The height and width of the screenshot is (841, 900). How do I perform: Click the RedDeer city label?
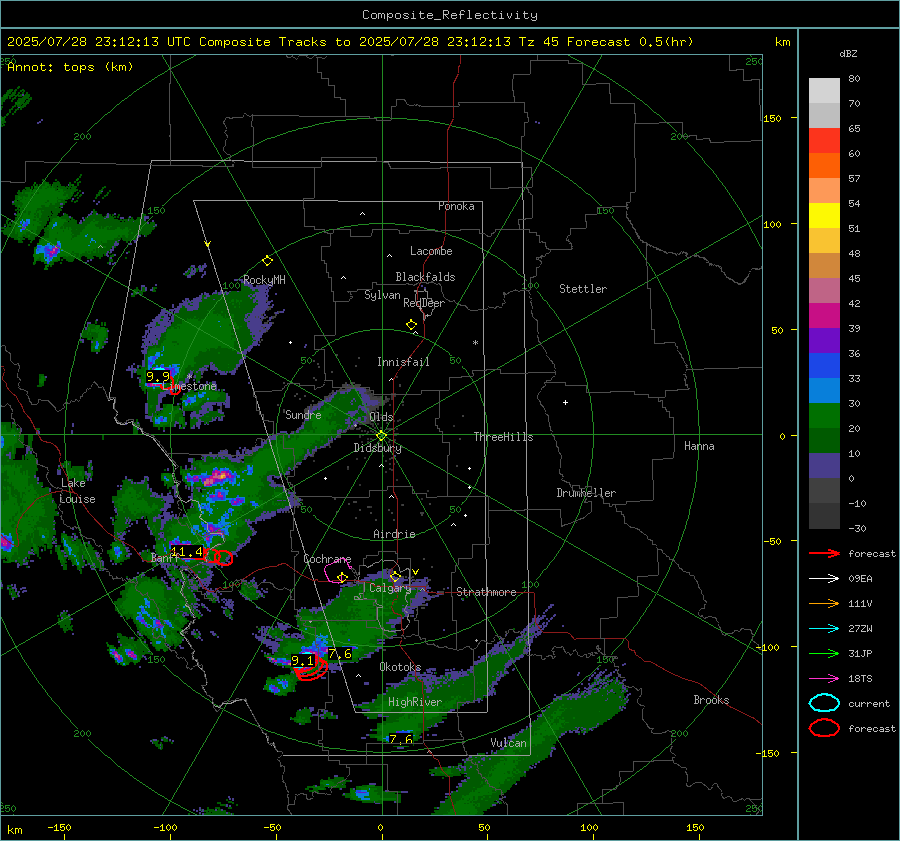point(424,303)
